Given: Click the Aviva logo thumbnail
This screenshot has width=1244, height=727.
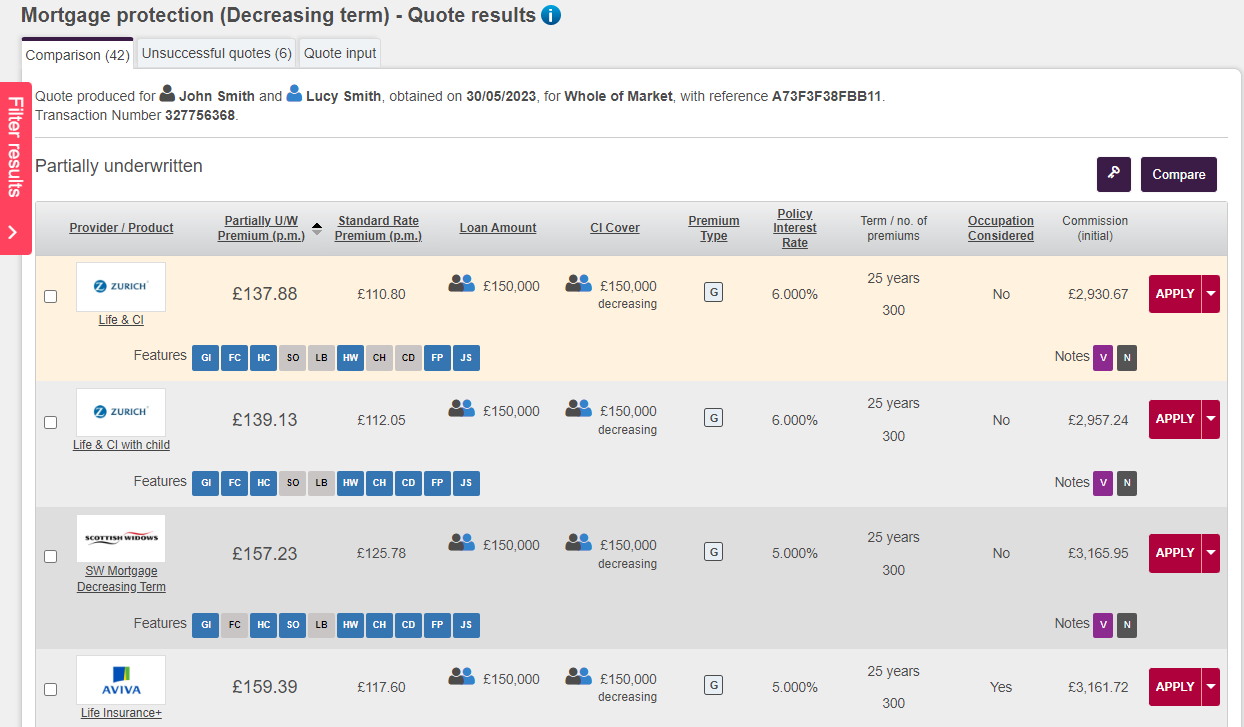Looking at the screenshot, I should click(121, 680).
